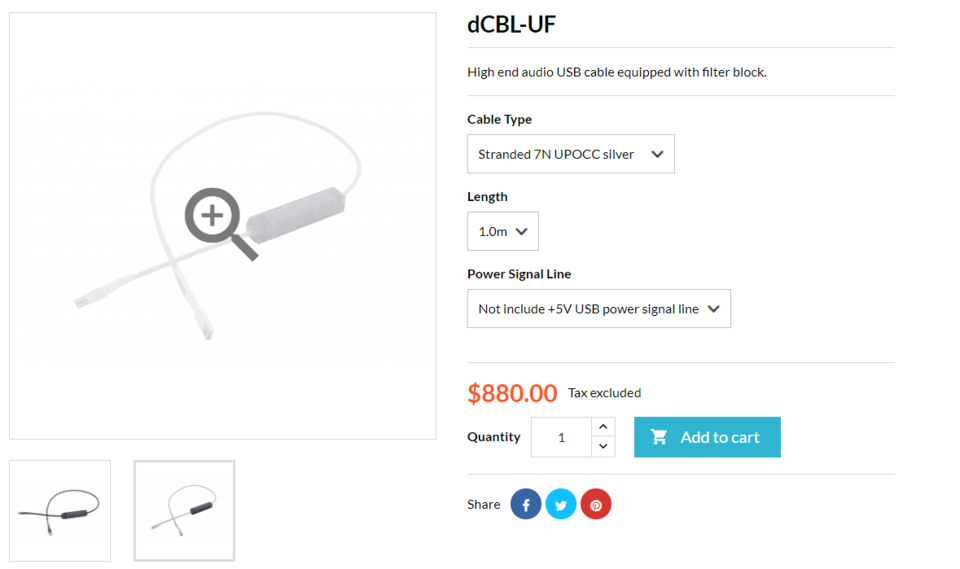Click the chevron next to 1.0m
The width and height of the screenshot is (960, 569).
tap(521, 232)
